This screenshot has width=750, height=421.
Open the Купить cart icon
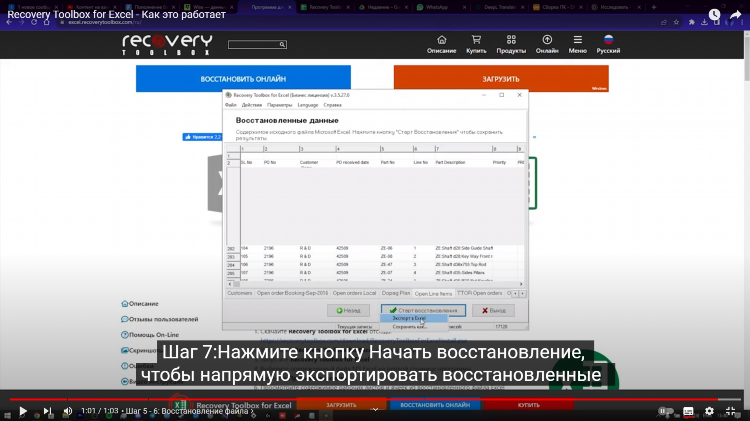476,44
